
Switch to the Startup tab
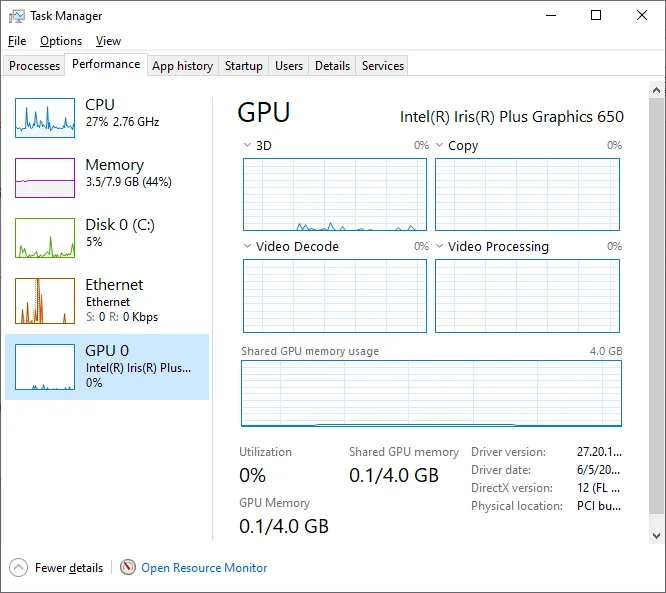point(244,66)
